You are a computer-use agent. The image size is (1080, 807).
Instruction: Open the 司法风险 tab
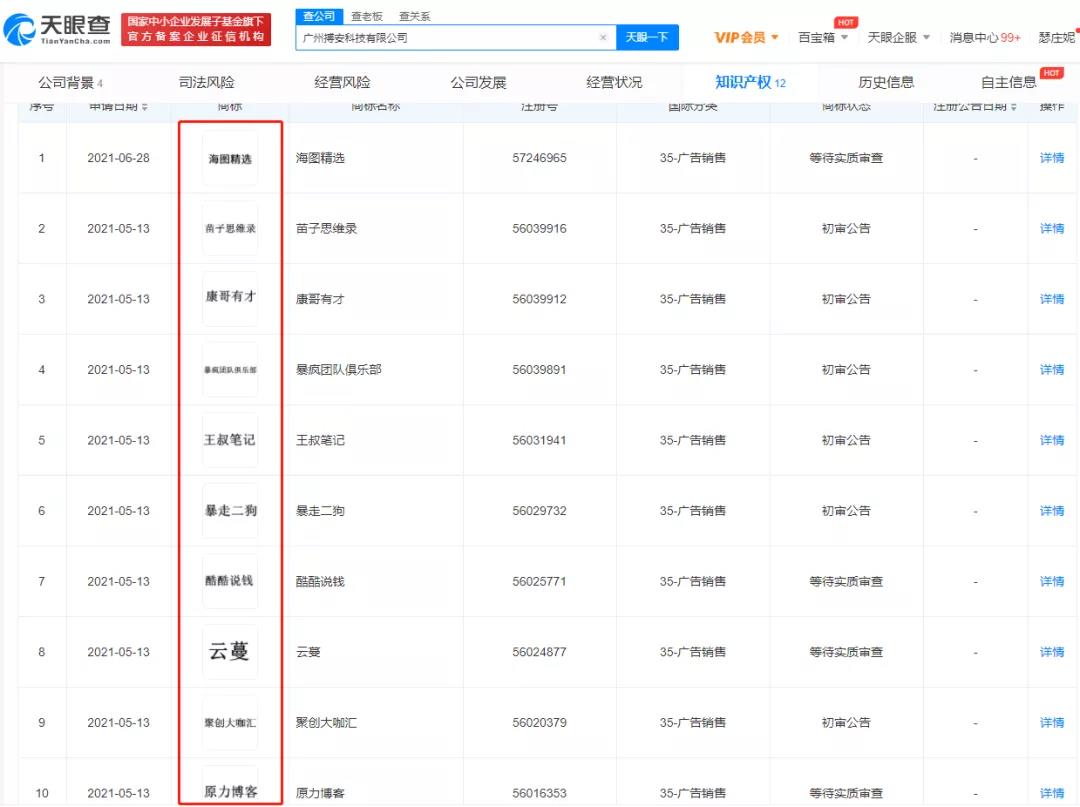coord(206,82)
